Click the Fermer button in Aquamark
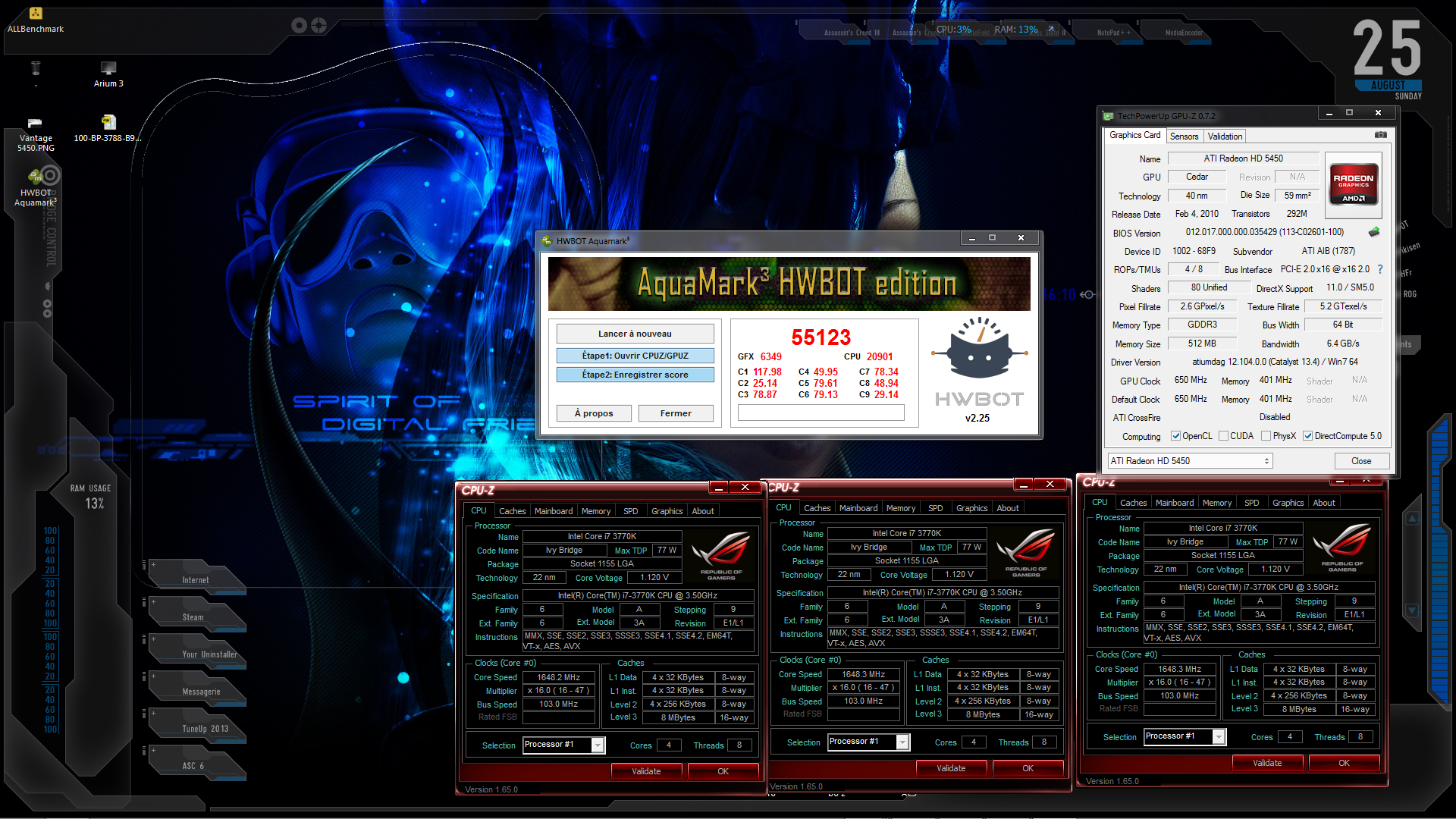 click(676, 413)
